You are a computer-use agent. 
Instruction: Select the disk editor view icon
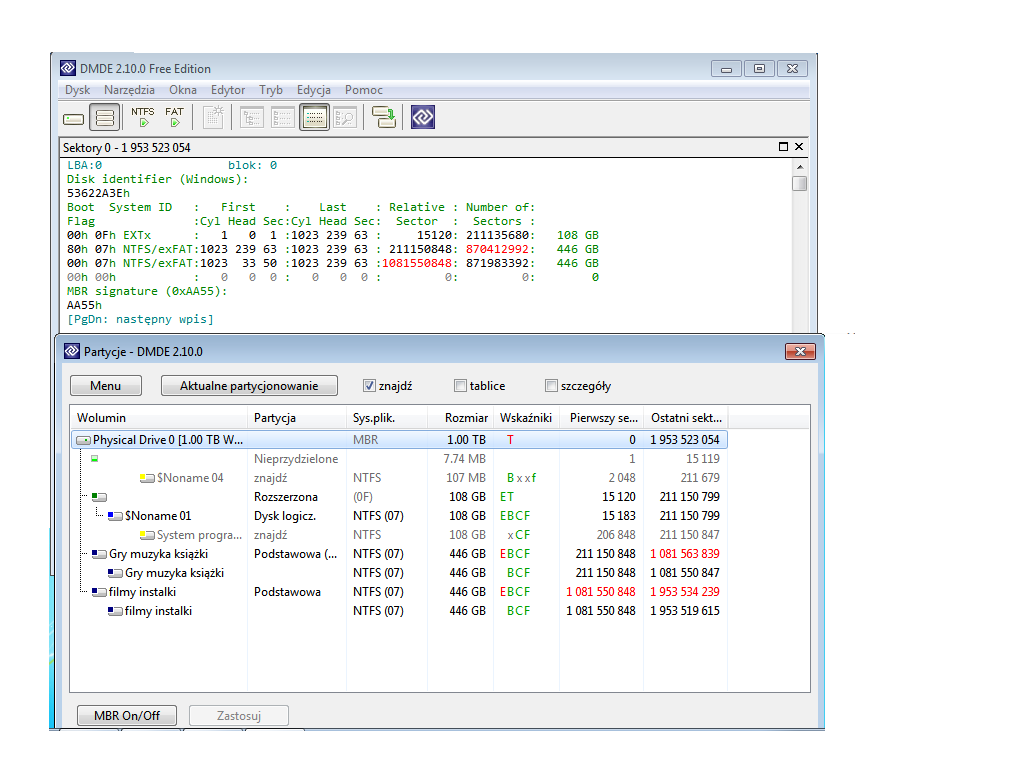(x=315, y=118)
